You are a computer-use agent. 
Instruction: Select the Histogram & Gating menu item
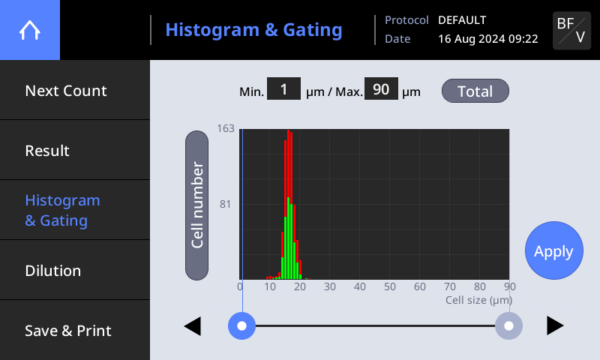click(x=75, y=210)
